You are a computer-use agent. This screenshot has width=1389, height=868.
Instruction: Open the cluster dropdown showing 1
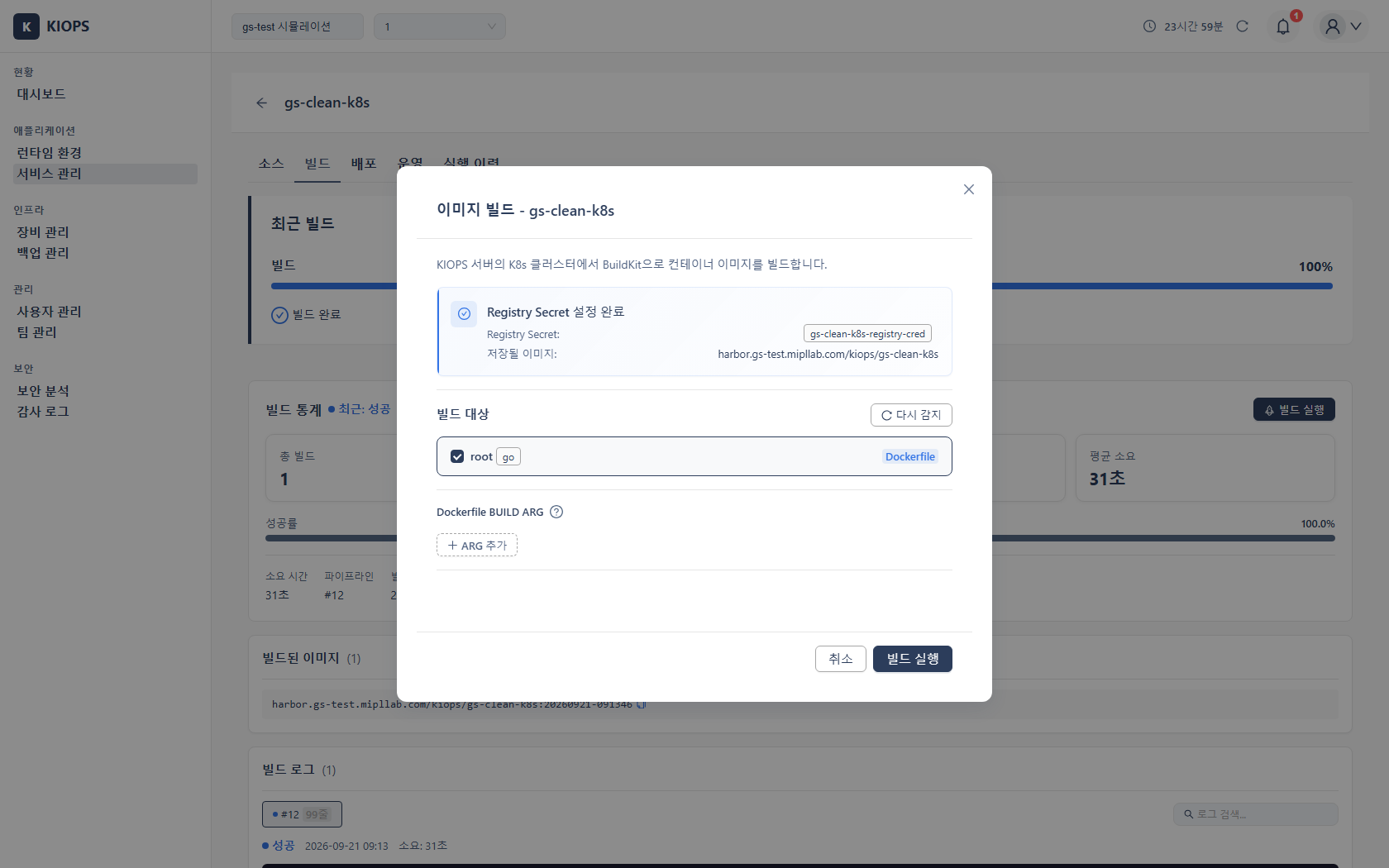point(440,26)
